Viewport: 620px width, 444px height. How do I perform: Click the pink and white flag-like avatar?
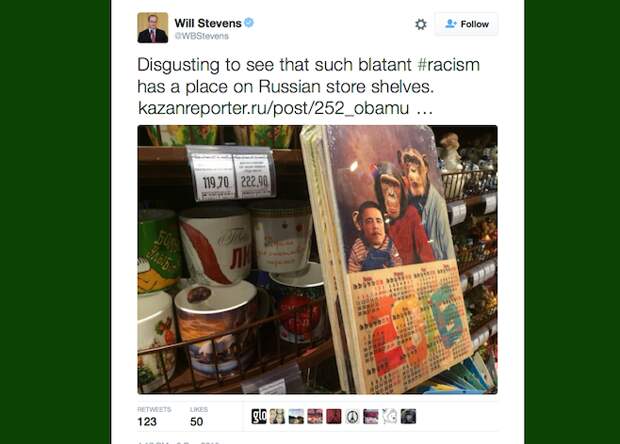(371, 416)
